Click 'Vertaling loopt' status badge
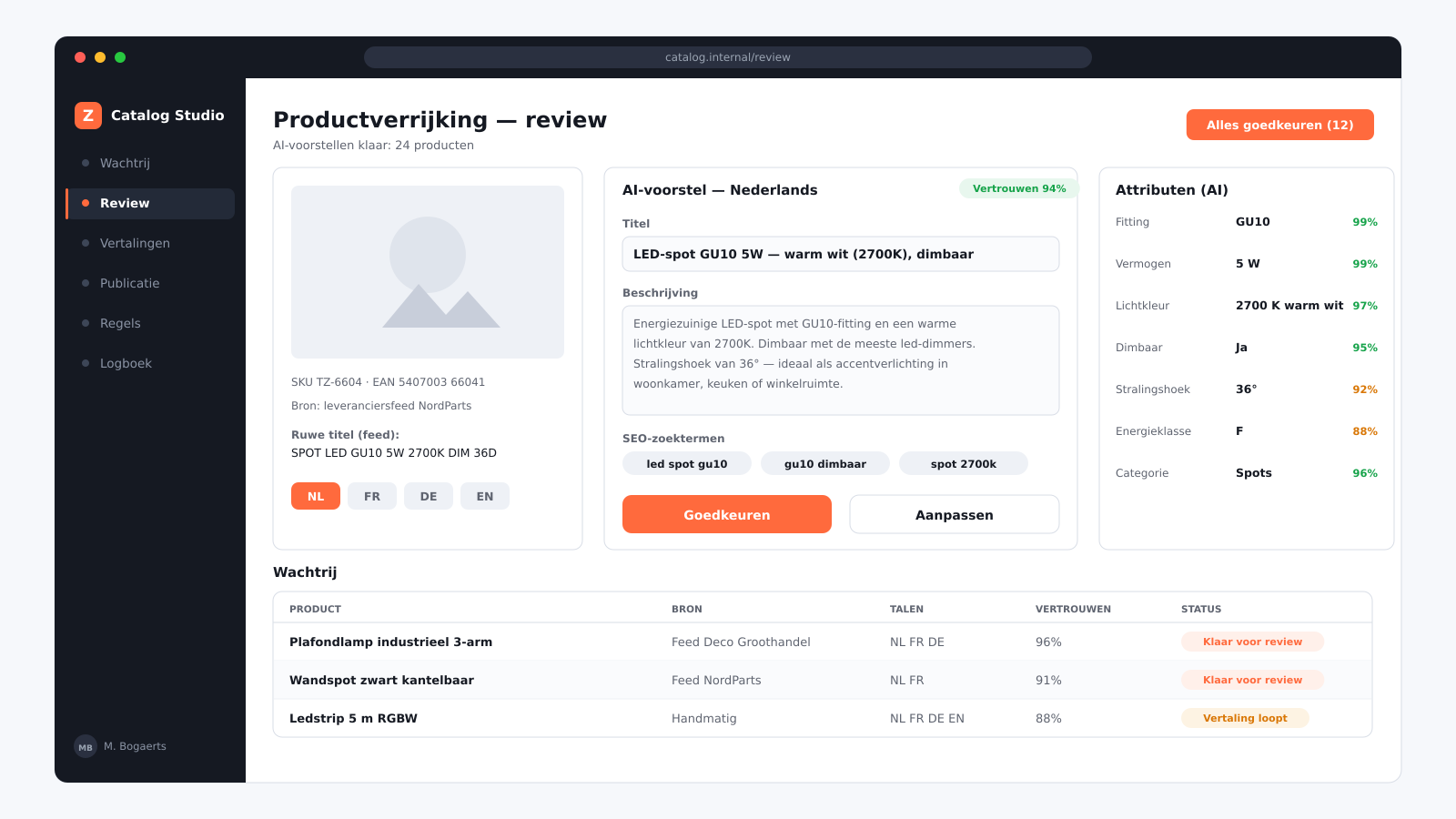 [1245, 718]
